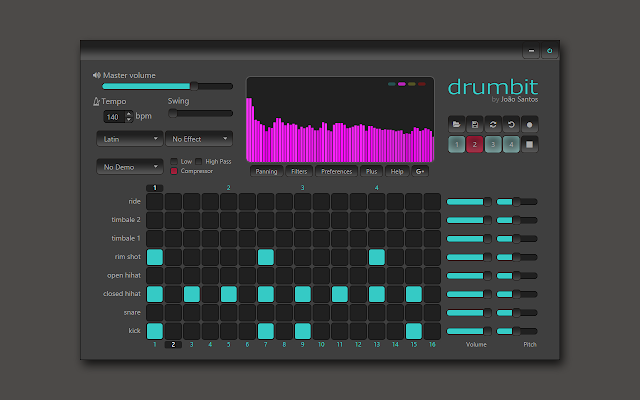The image size is (640, 400).
Task: Open the Preferences tab
Action: click(336, 171)
